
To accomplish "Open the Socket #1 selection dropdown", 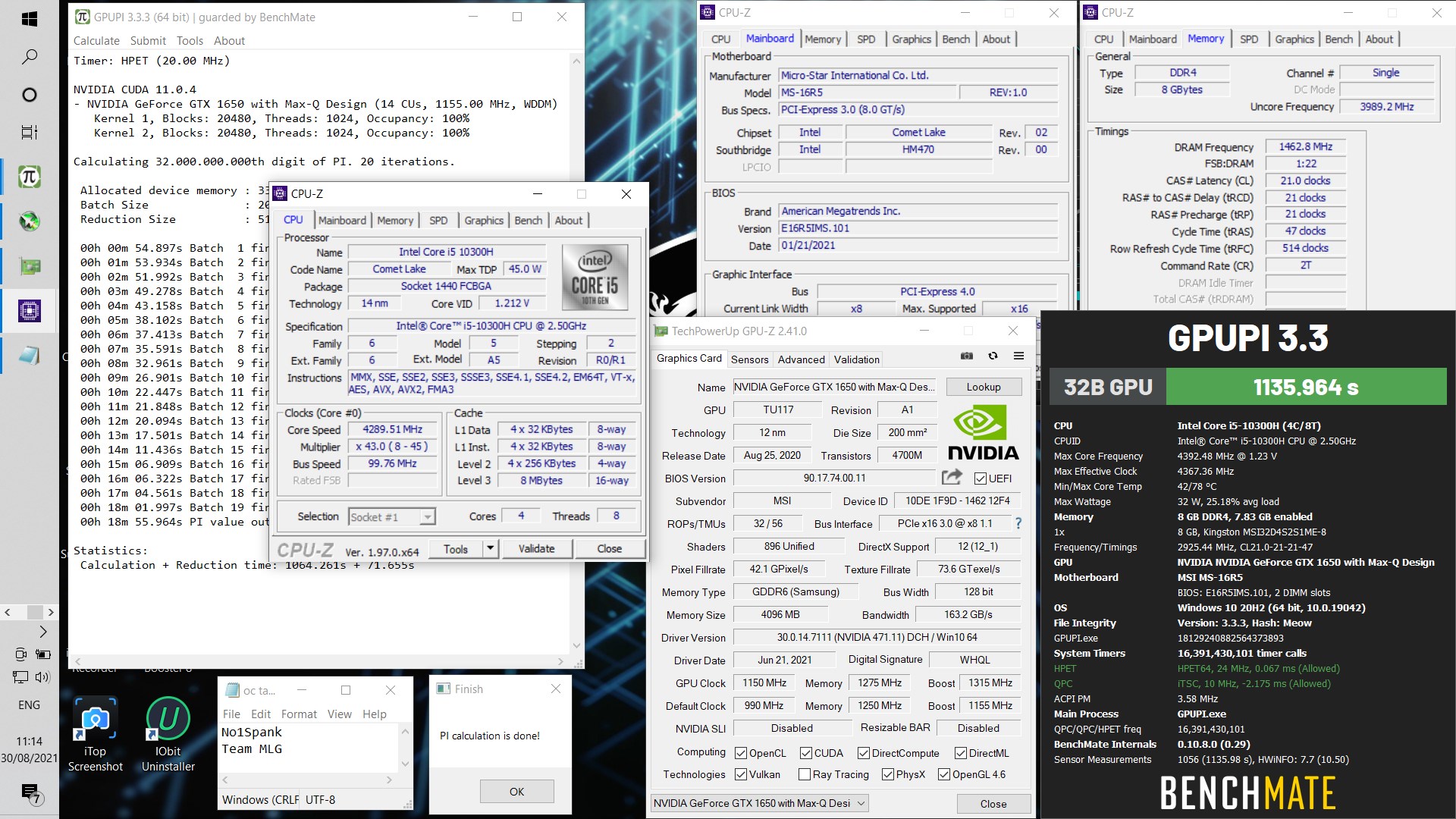I will point(391,516).
